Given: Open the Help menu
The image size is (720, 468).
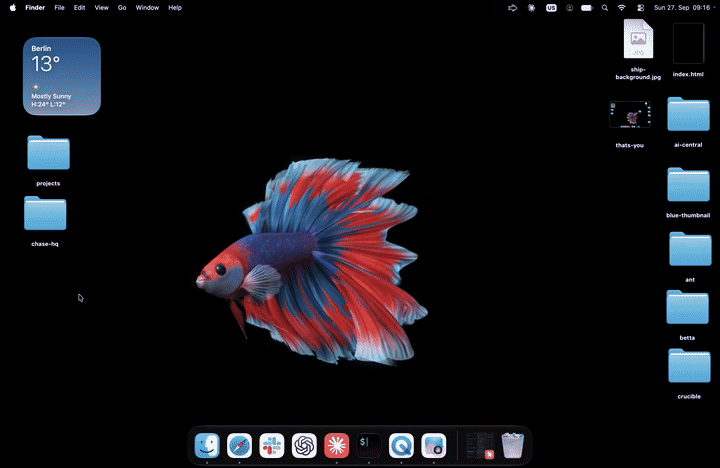Looking at the screenshot, I should click(175, 7).
